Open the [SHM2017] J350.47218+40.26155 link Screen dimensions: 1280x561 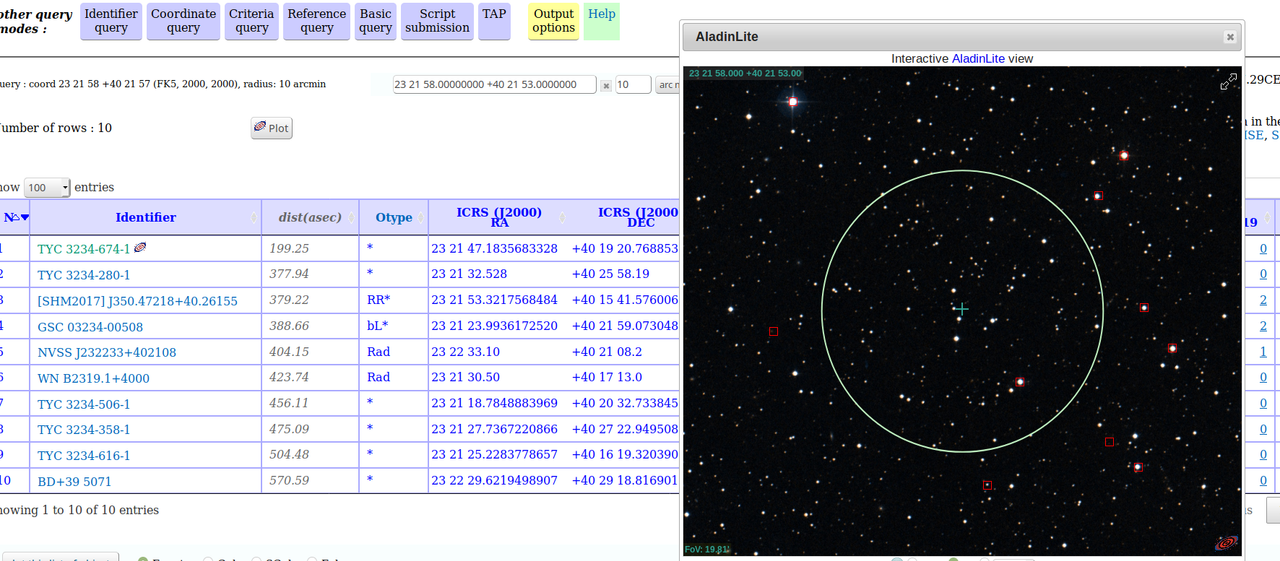137,301
